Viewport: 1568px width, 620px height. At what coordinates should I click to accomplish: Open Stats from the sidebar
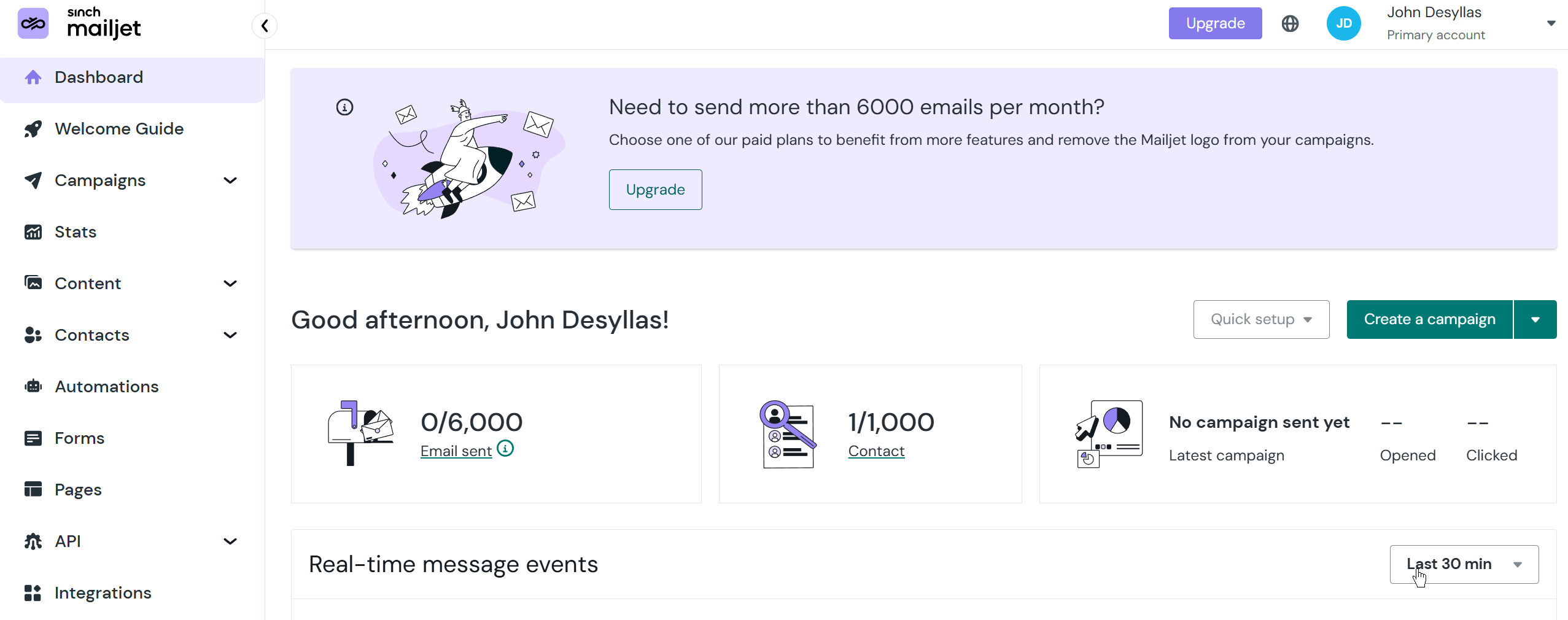(75, 232)
